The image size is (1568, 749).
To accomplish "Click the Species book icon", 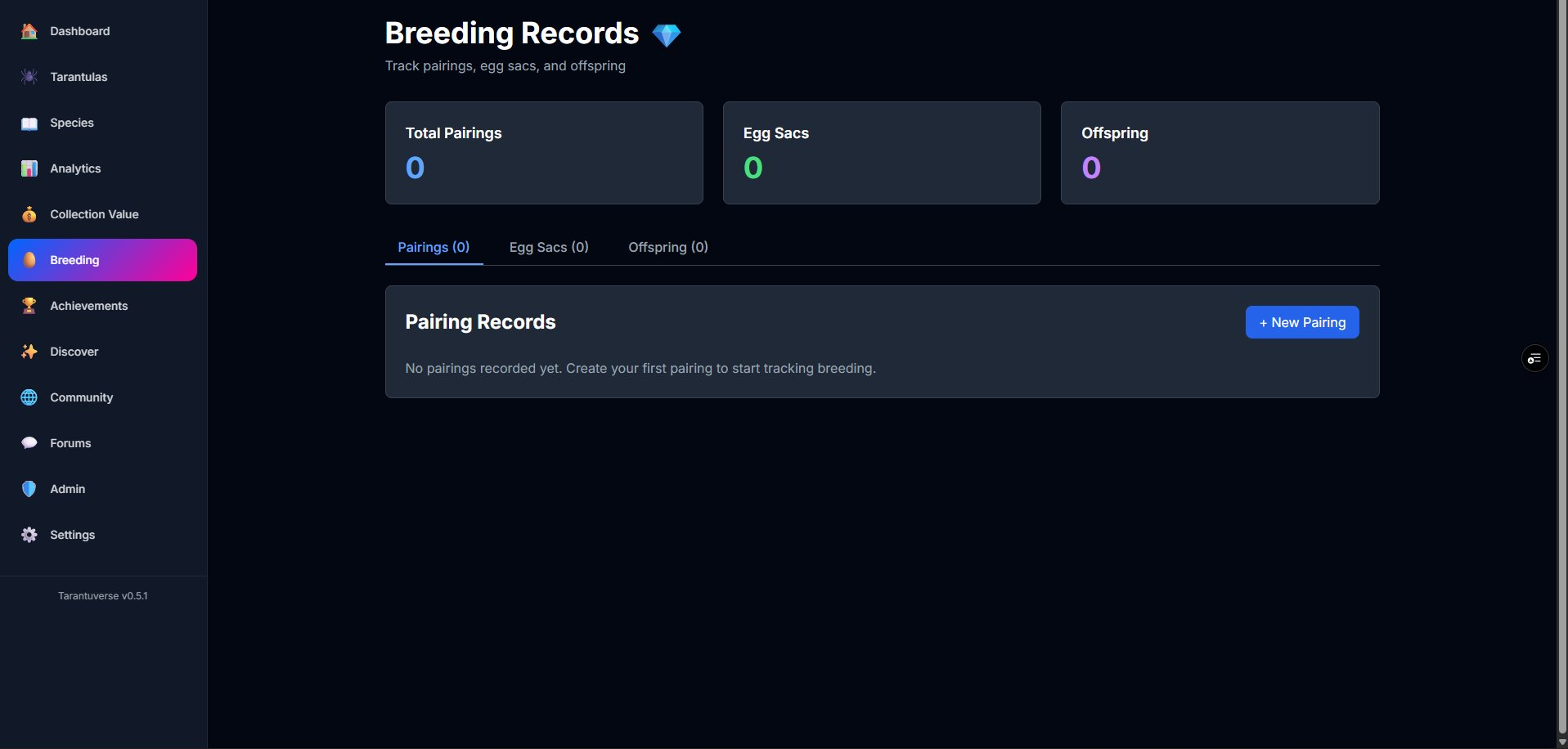I will click(x=29, y=123).
